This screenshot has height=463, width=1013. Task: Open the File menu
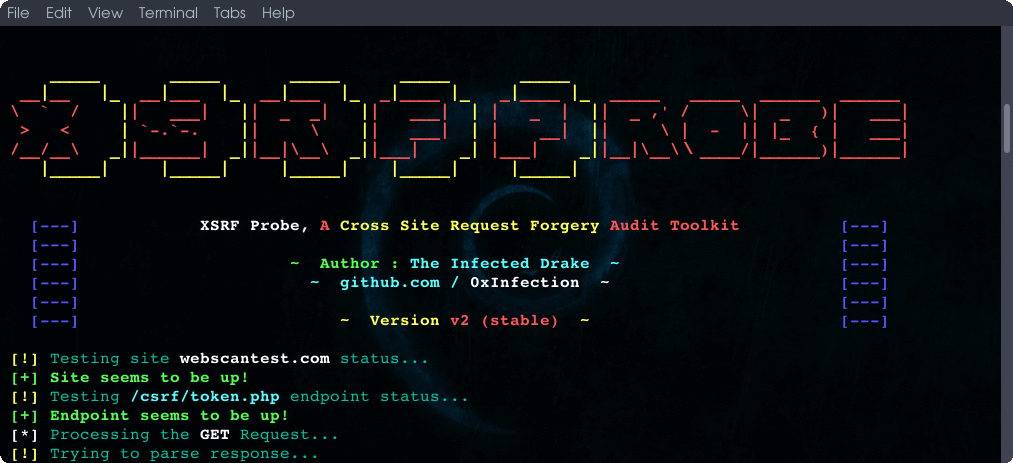[18, 13]
